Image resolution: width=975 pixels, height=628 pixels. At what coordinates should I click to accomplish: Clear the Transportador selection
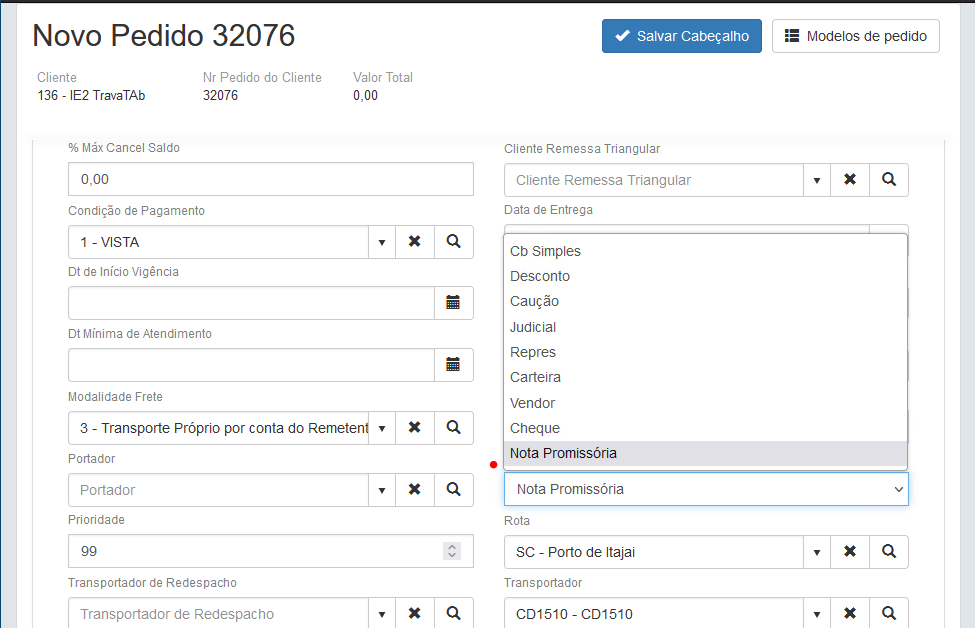point(850,613)
